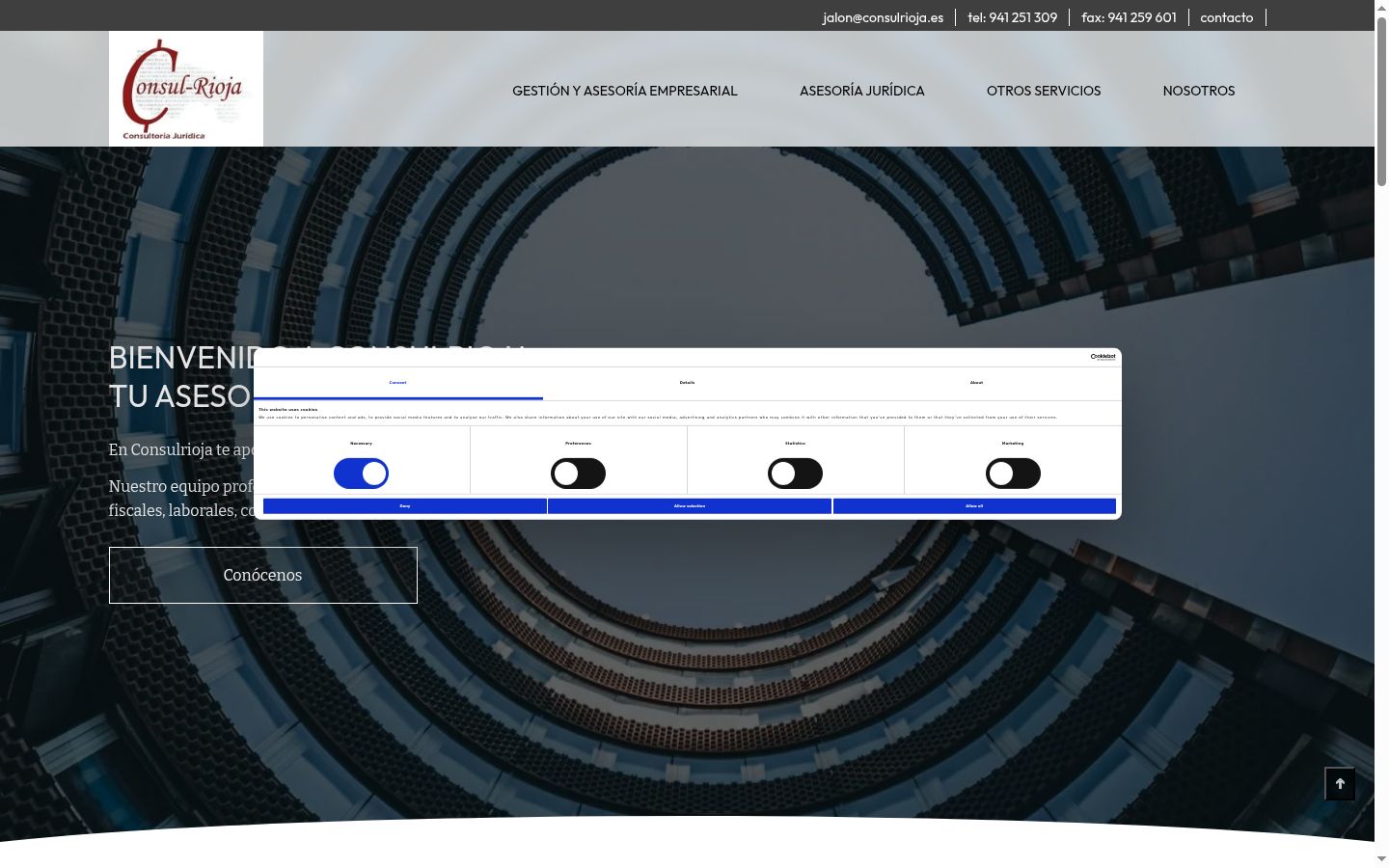Click the Conócenos button
1389x868 pixels.
tap(263, 575)
